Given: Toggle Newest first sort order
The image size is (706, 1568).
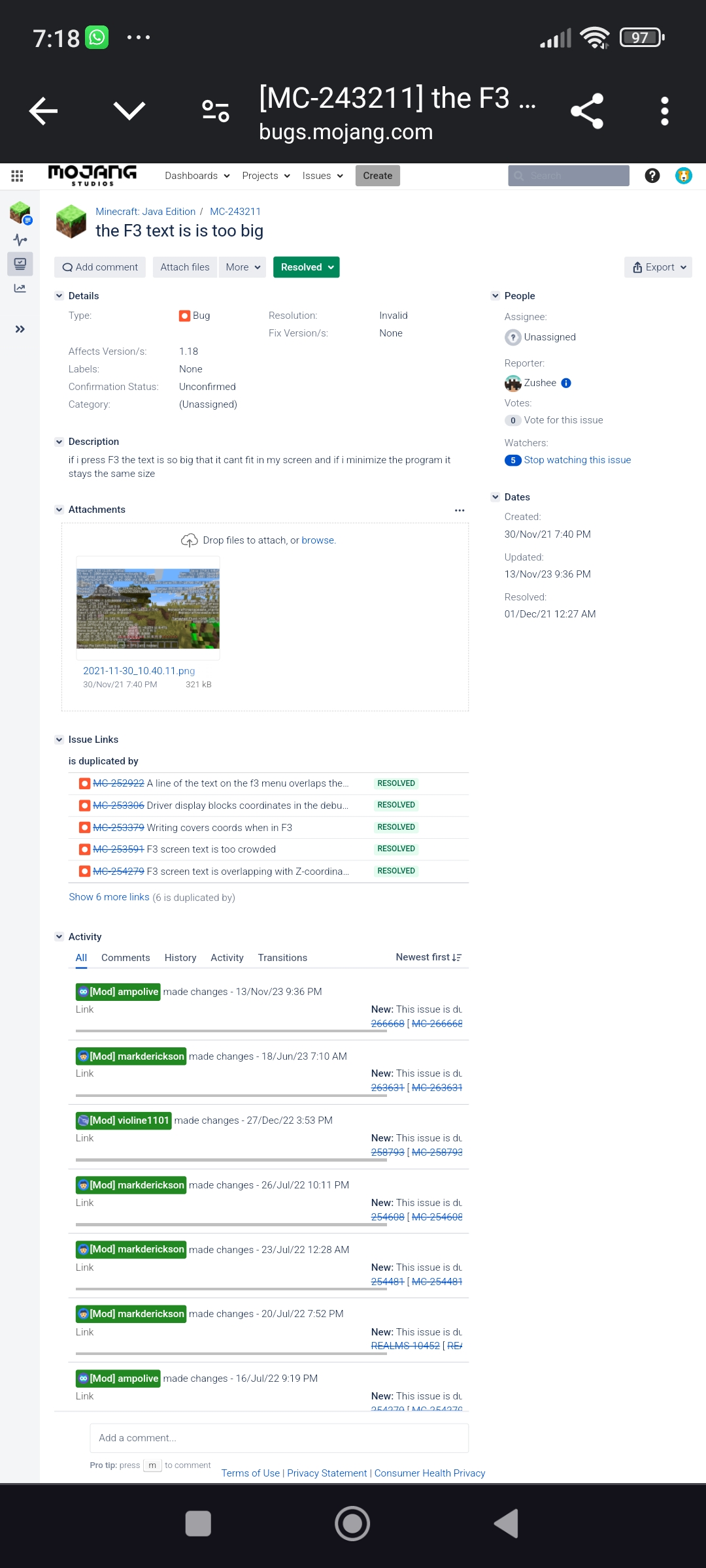Looking at the screenshot, I should (x=428, y=957).
